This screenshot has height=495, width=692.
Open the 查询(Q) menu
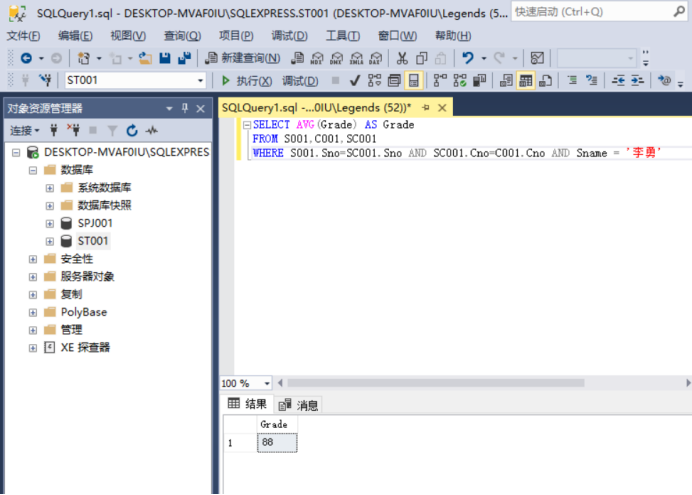[182, 36]
